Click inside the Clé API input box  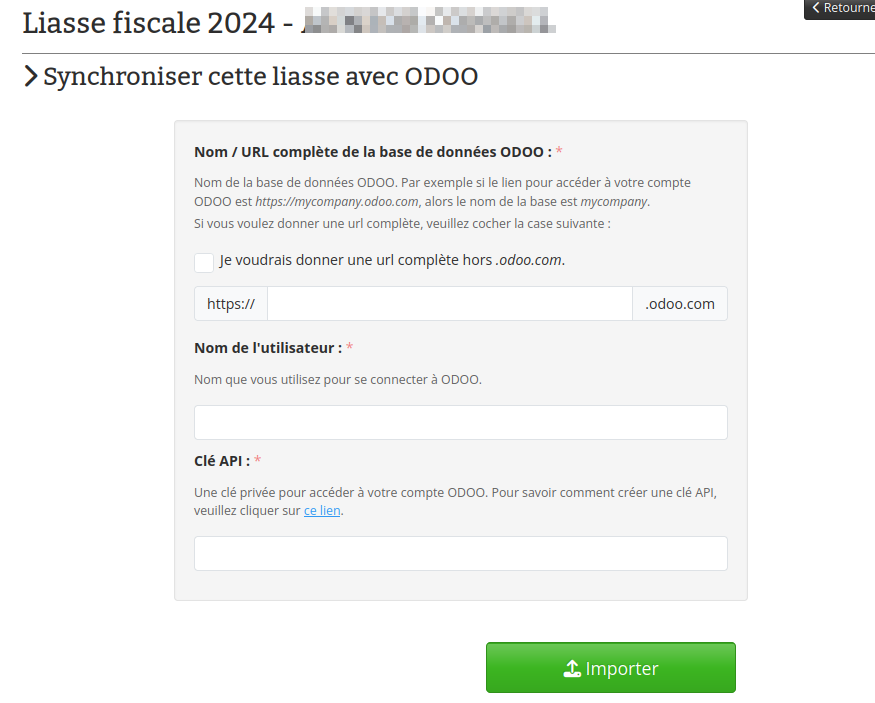(x=460, y=553)
